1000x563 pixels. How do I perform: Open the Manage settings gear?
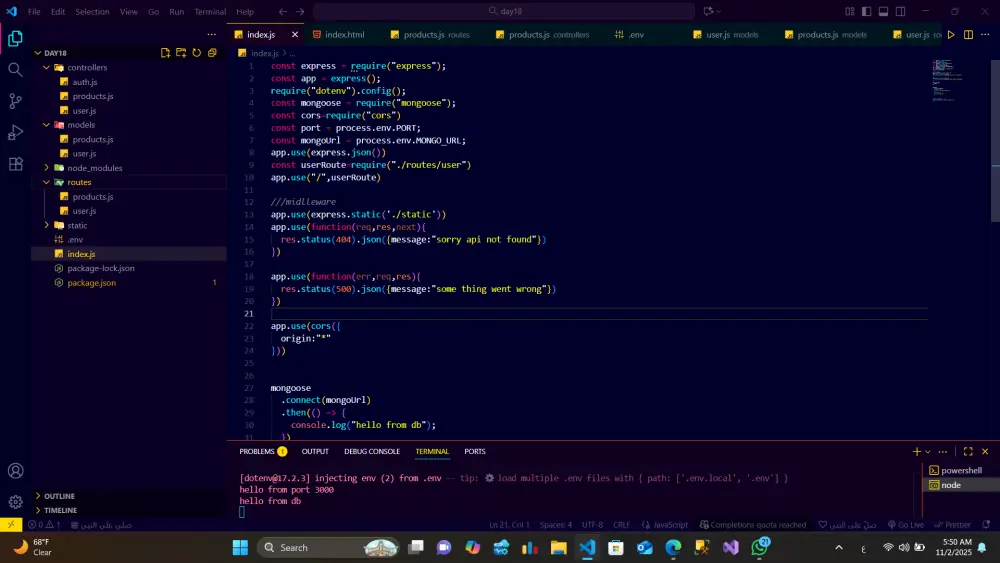click(x=15, y=502)
